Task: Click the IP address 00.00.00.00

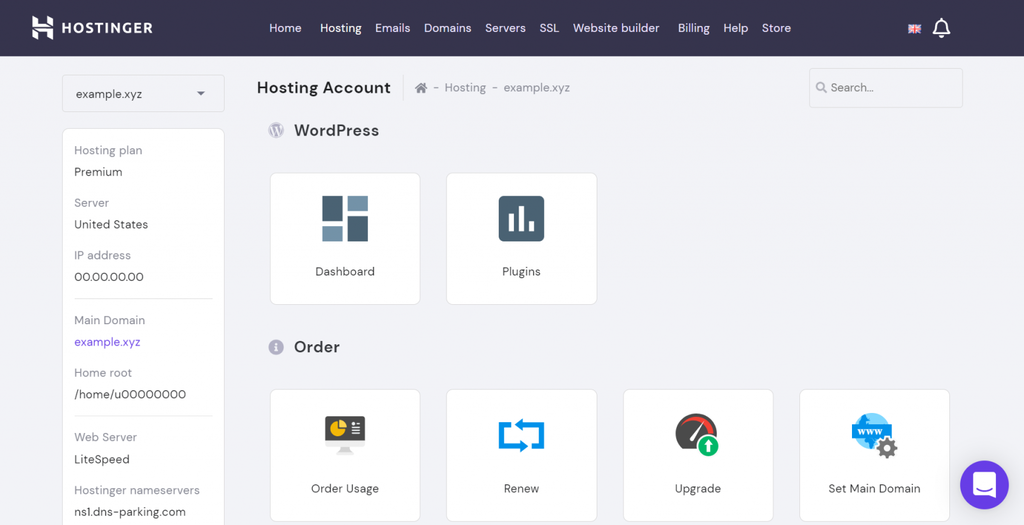Action: tap(108, 277)
